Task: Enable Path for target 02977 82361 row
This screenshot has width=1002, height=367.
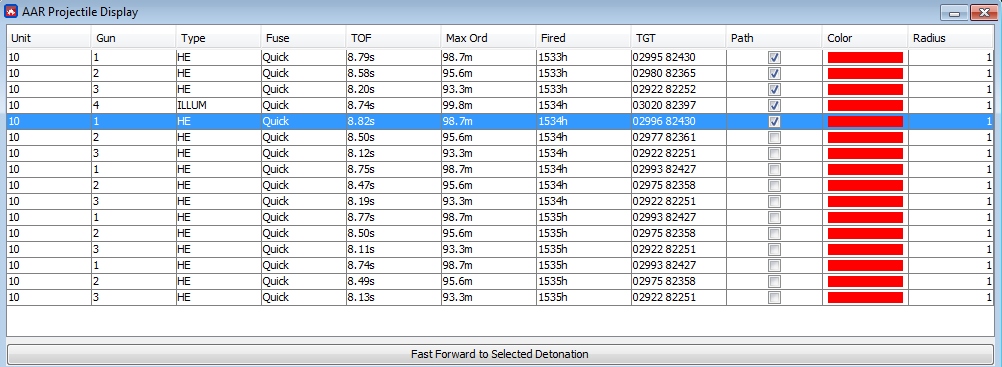Action: click(x=775, y=137)
